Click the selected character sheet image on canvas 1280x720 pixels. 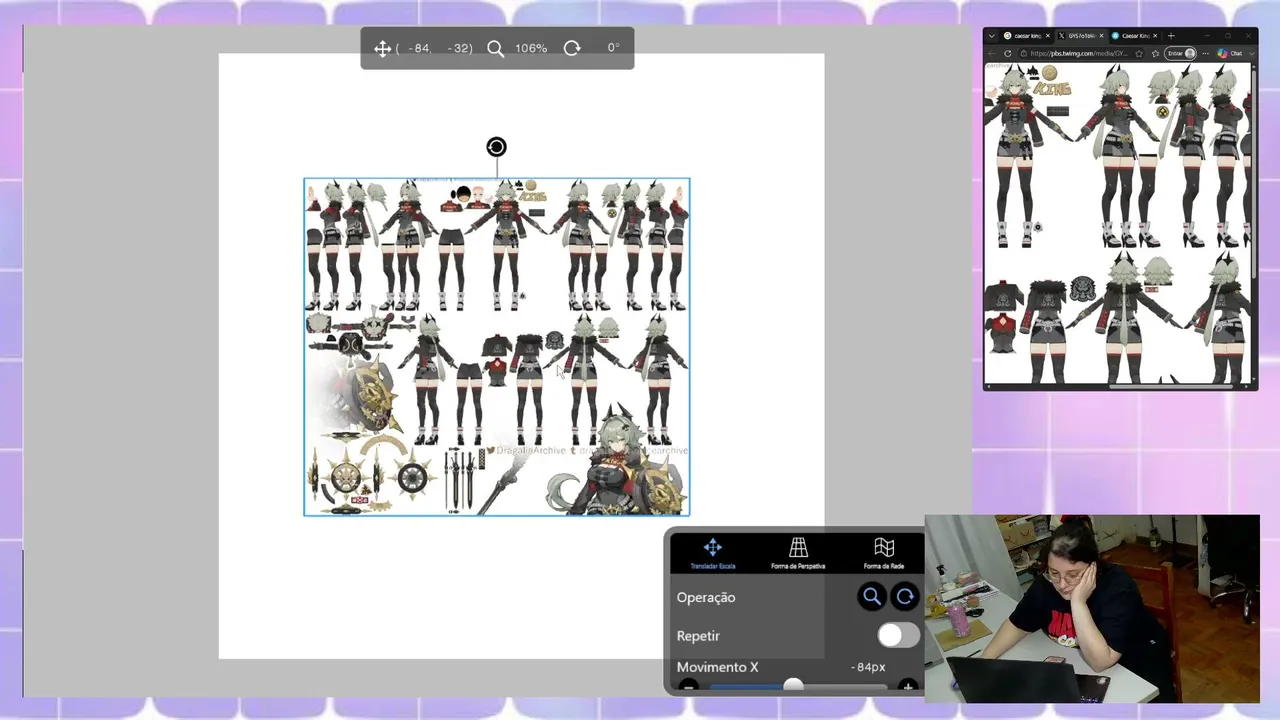tap(497, 347)
